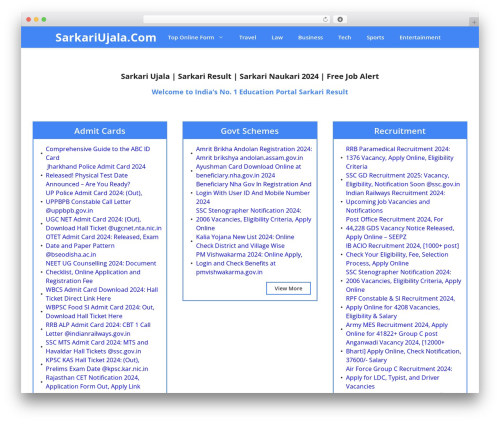Viewport: 500px width, 423px height.
Task: Open OTET Admit Card 2024 link
Action: pos(102,246)
